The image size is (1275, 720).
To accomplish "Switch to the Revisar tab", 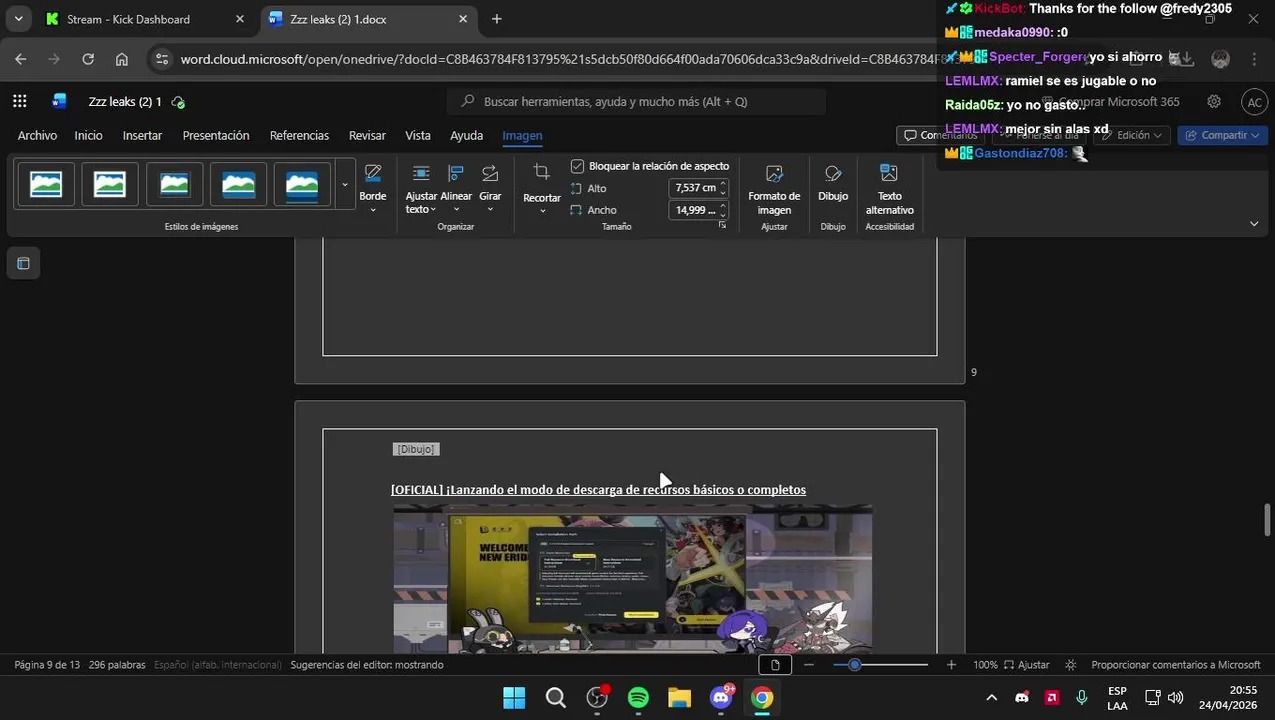I will click(x=367, y=135).
